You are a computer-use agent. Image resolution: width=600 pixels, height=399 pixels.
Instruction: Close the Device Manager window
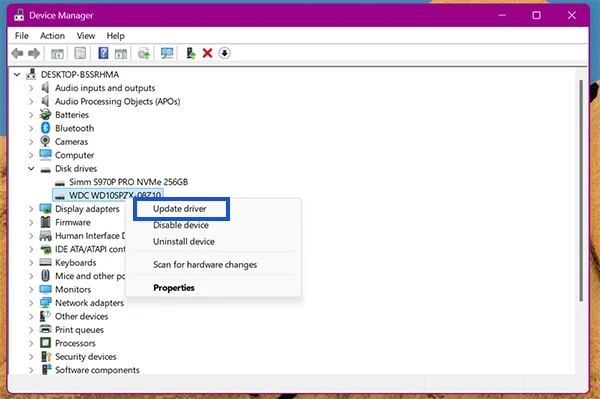tap(572, 15)
